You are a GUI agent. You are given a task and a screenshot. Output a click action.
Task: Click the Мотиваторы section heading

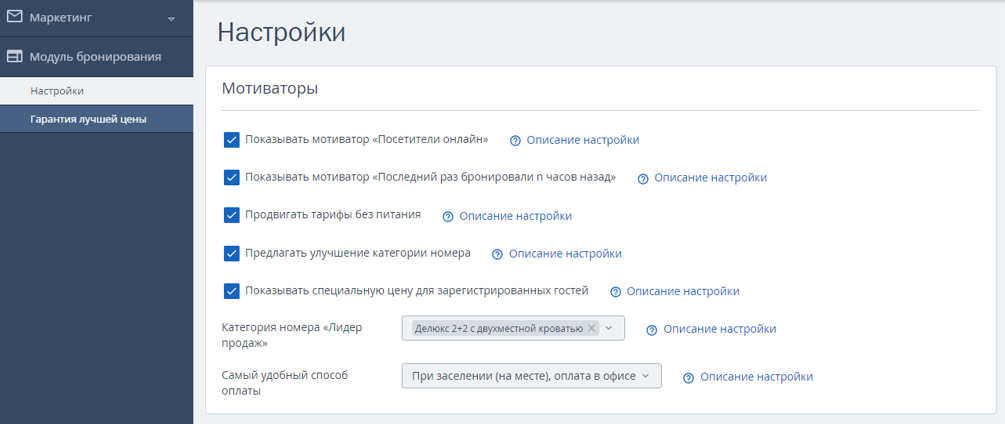coord(270,88)
